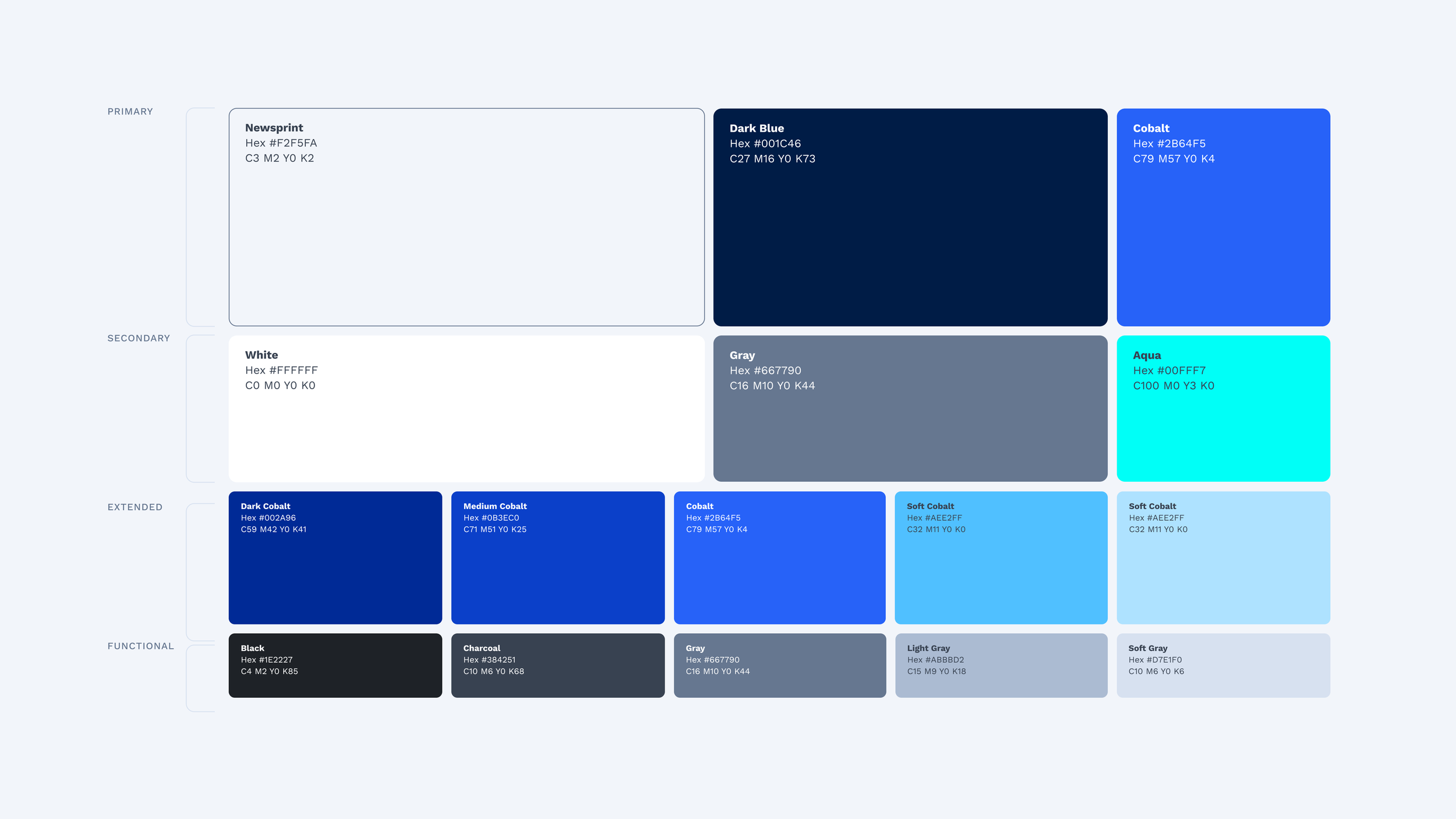Click the FUNCTIONAL section label
Image resolution: width=1456 pixels, height=819 pixels.
coord(140,646)
